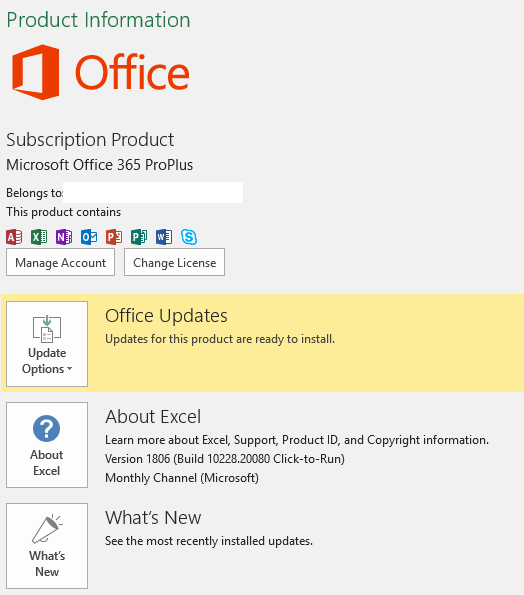Click the blank Belongs to field

[153, 192]
